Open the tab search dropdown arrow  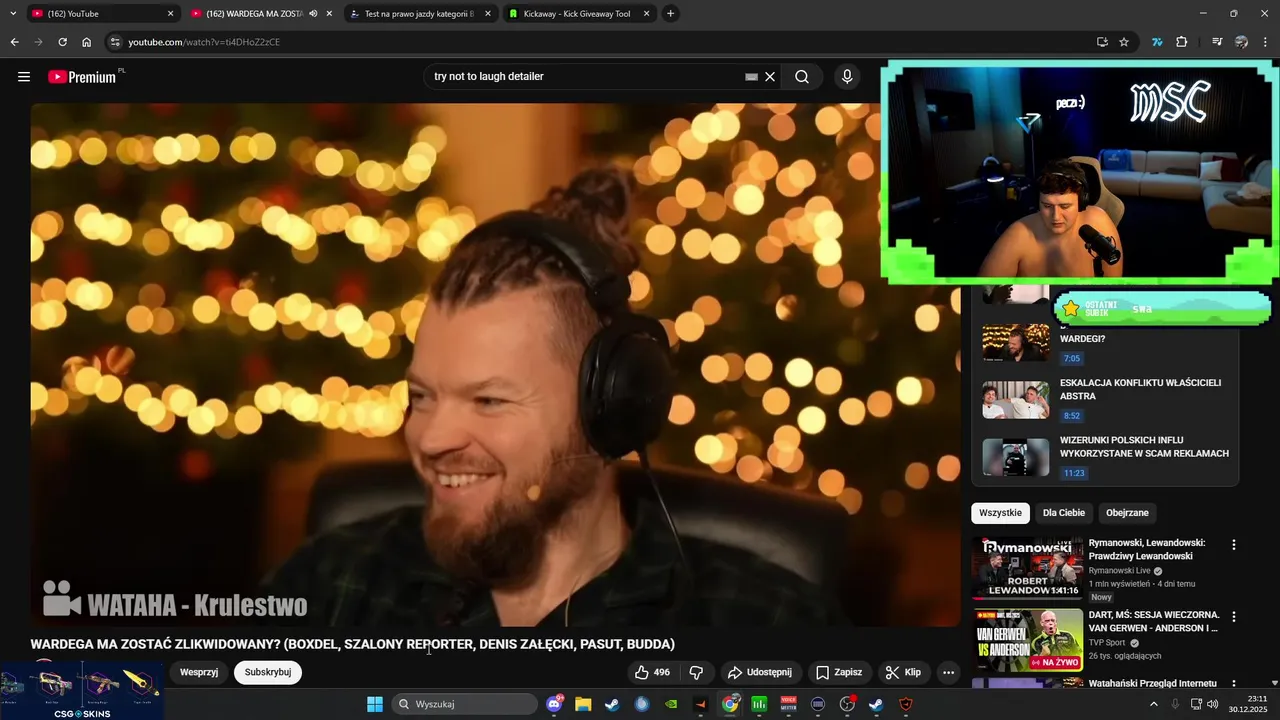[x=13, y=14]
